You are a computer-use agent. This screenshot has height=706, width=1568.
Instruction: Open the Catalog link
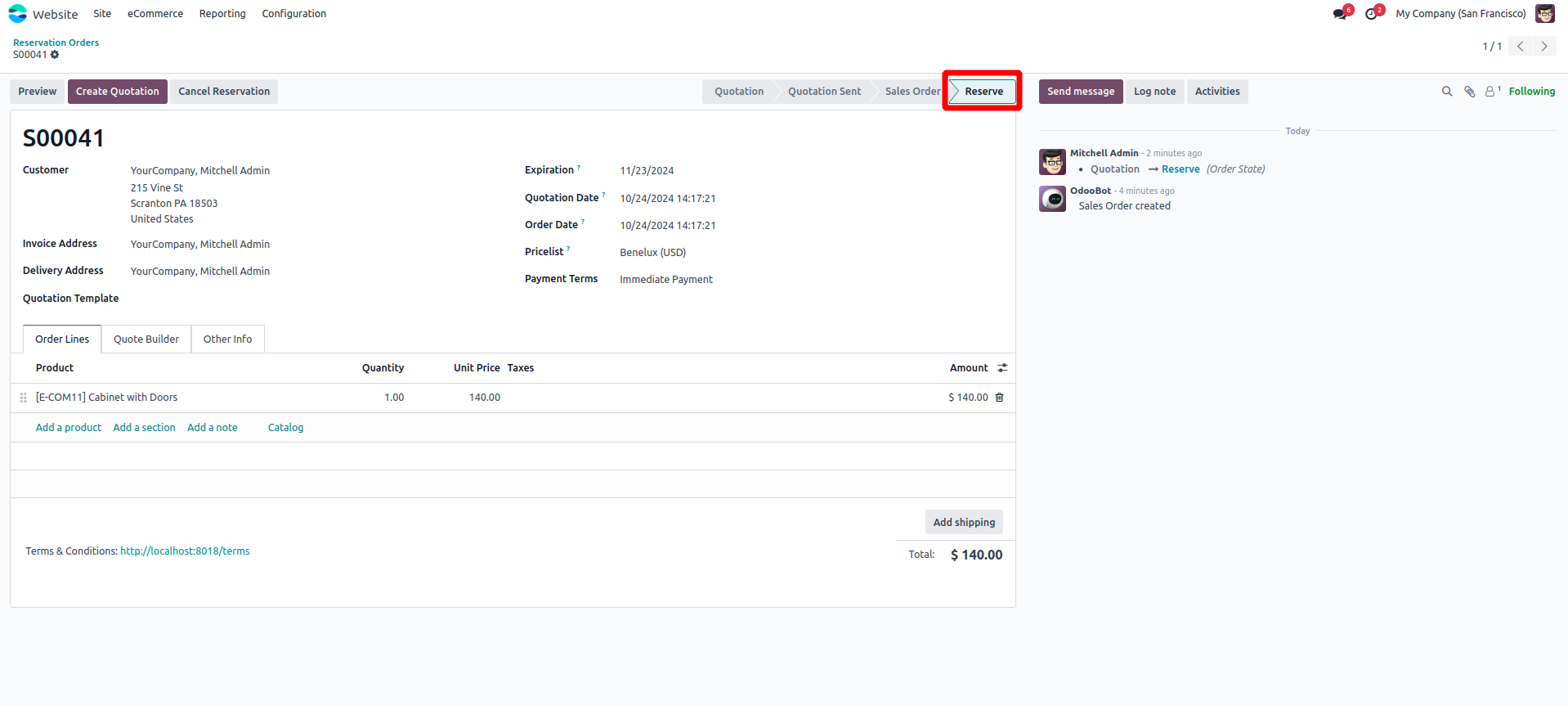click(x=285, y=428)
